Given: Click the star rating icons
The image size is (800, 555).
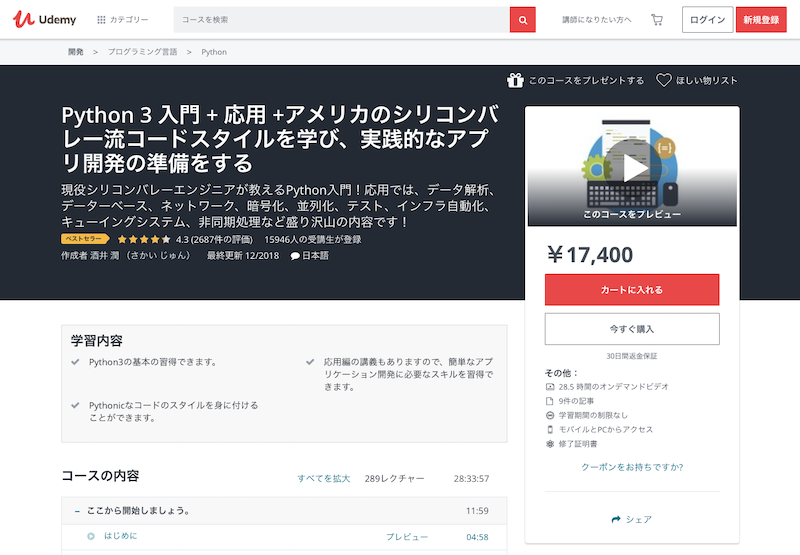Looking at the screenshot, I should 144,239.
